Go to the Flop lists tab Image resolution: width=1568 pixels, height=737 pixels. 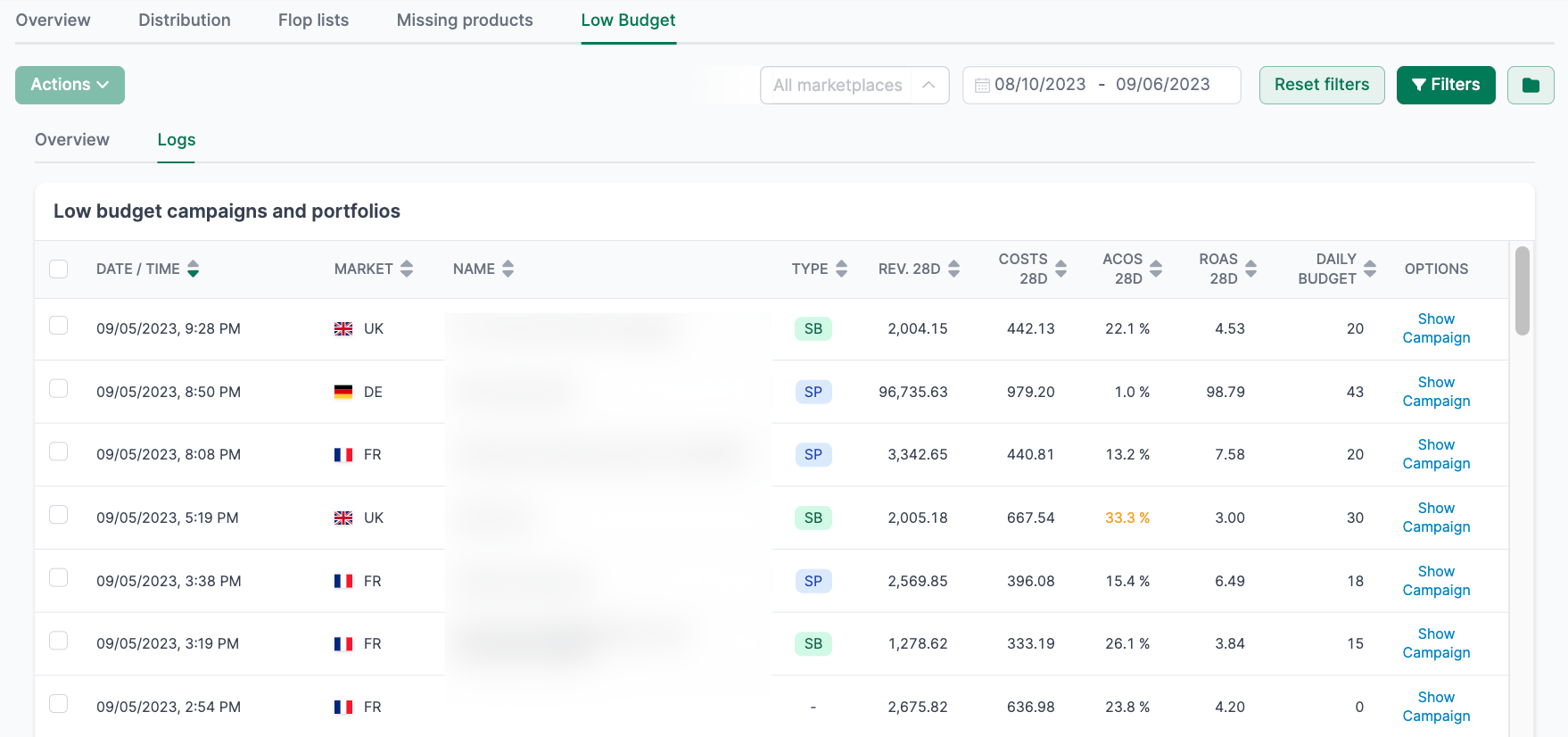[313, 20]
